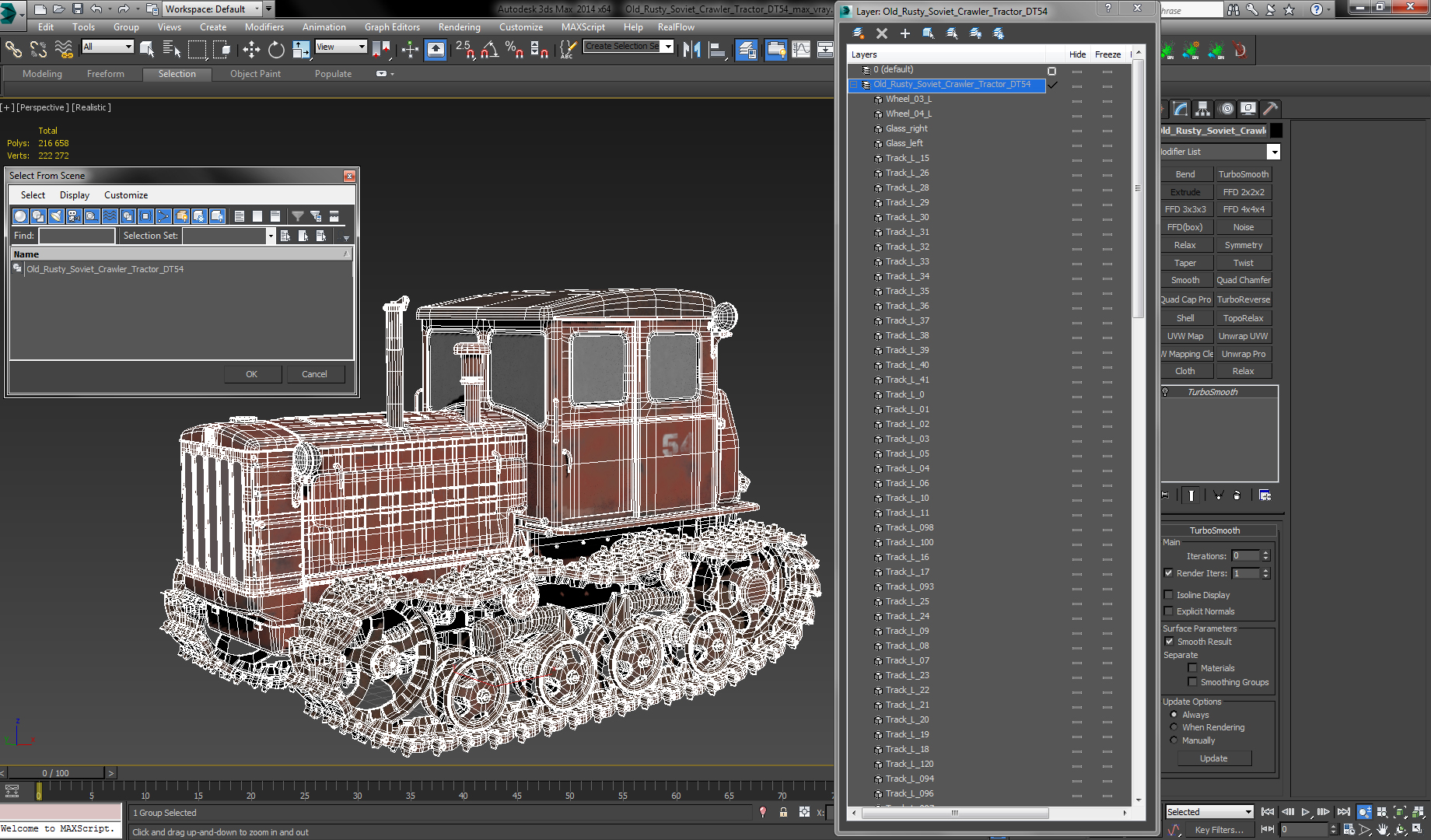This screenshot has height=840, width=1431.
Task: Click the Update button in TurboSmooth
Action: tap(1213, 758)
